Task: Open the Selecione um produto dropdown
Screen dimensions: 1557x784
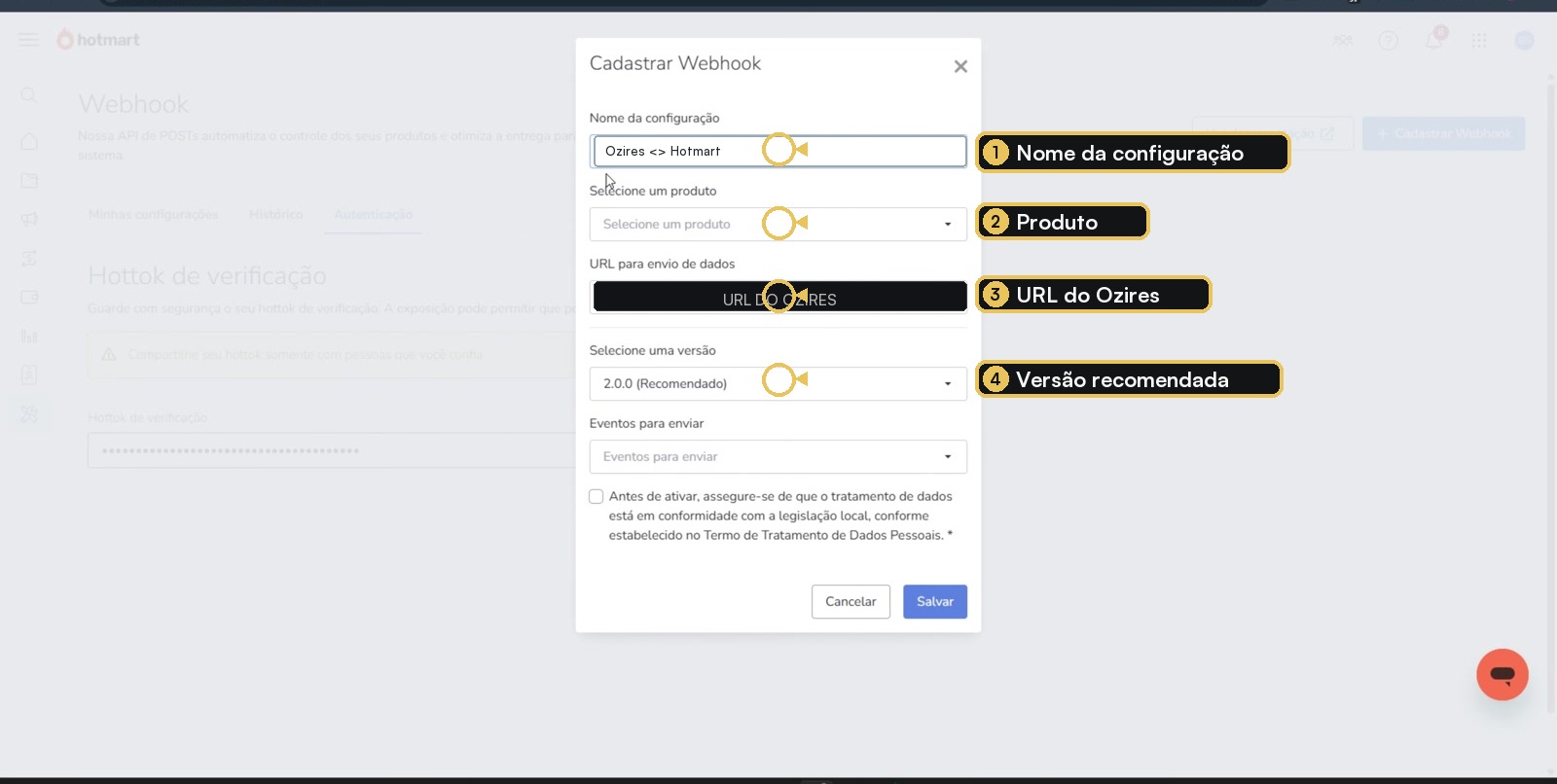Action: pos(778,224)
